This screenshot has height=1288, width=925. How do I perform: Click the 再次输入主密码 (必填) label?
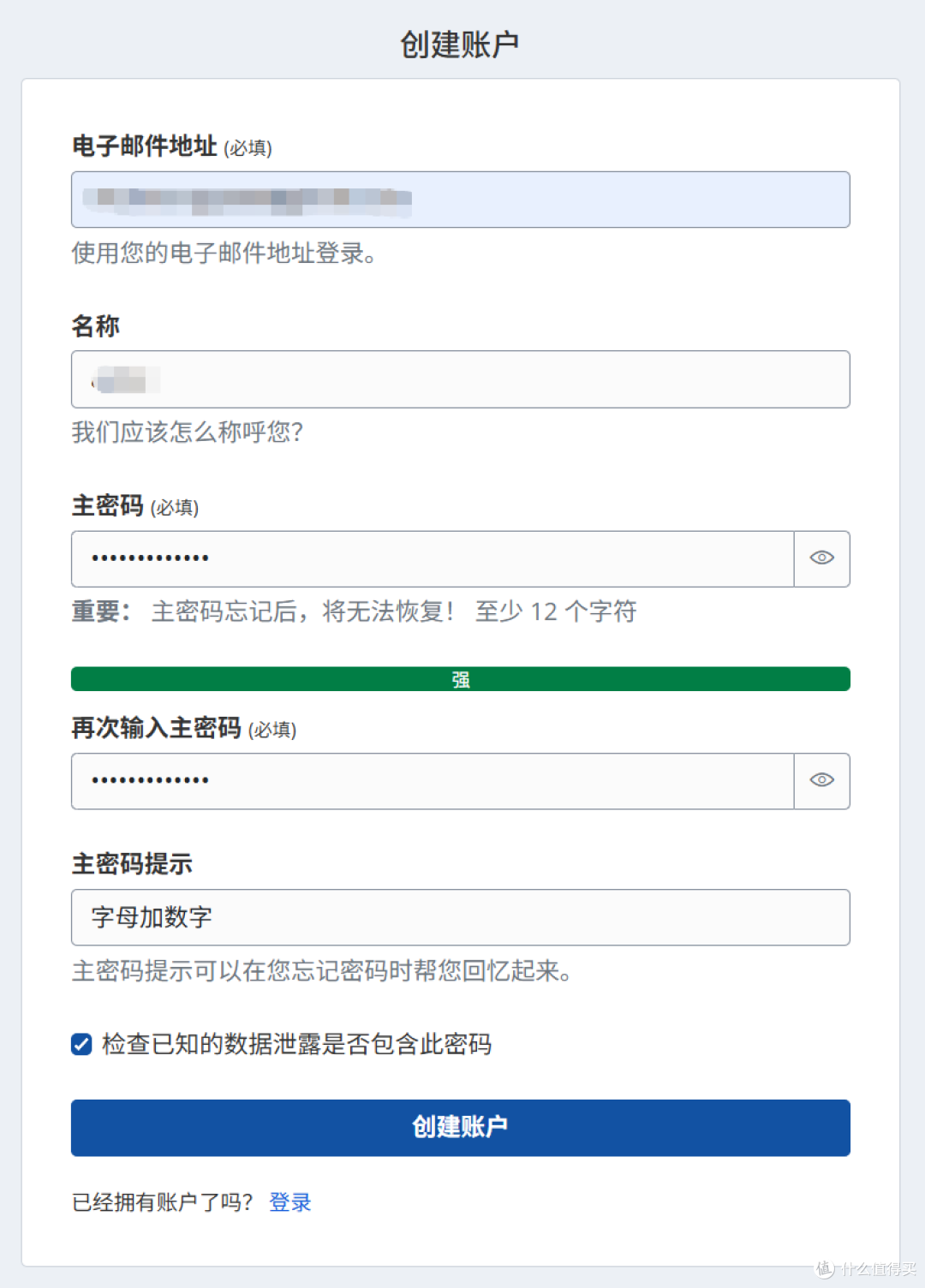184,728
